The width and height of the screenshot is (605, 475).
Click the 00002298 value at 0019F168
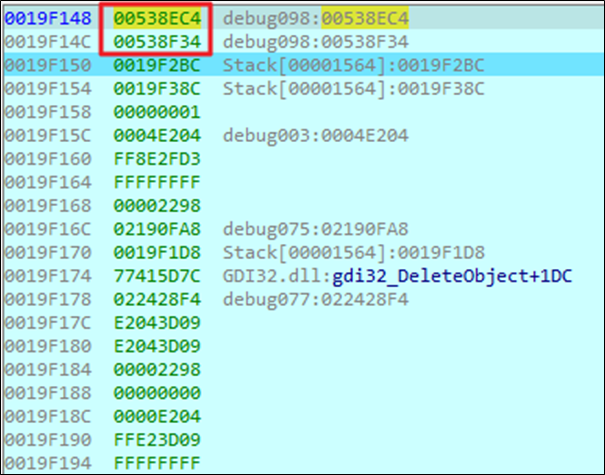point(157,205)
